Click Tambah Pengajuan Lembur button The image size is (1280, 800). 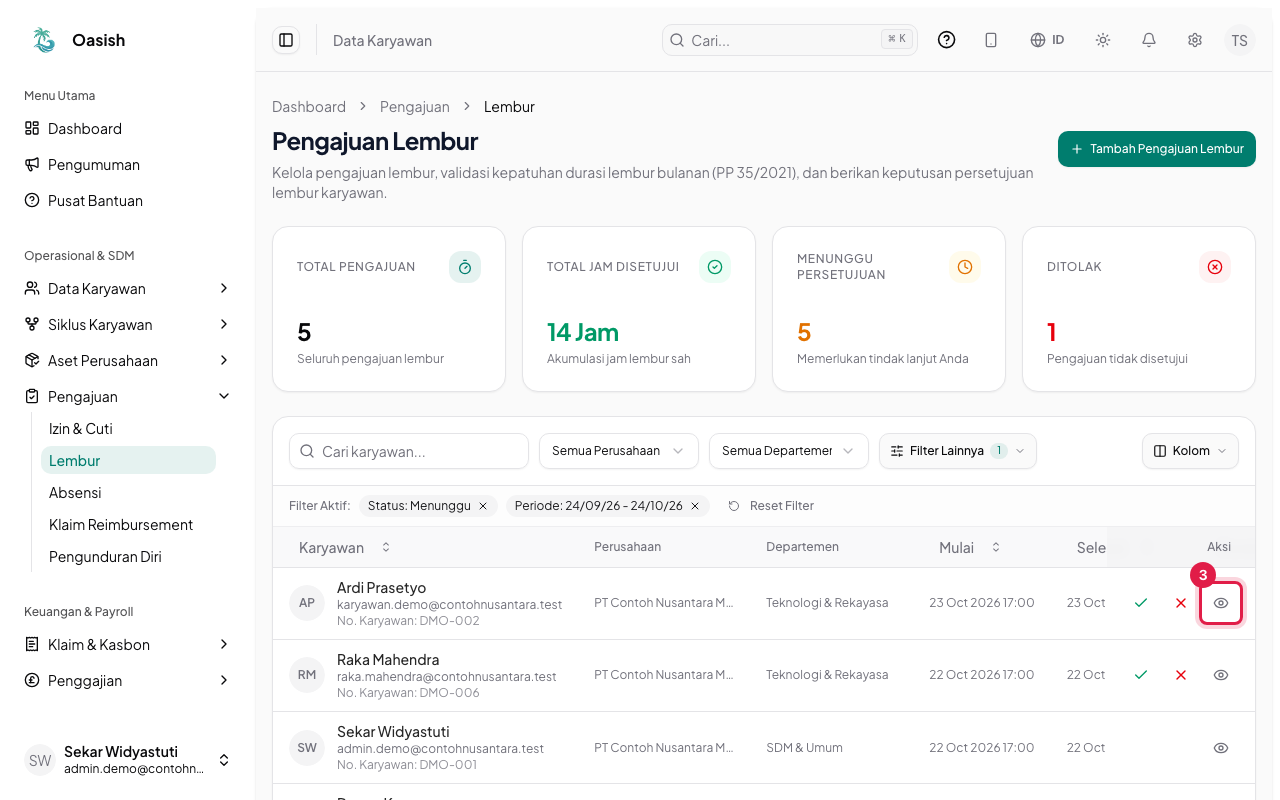[x=1157, y=149]
